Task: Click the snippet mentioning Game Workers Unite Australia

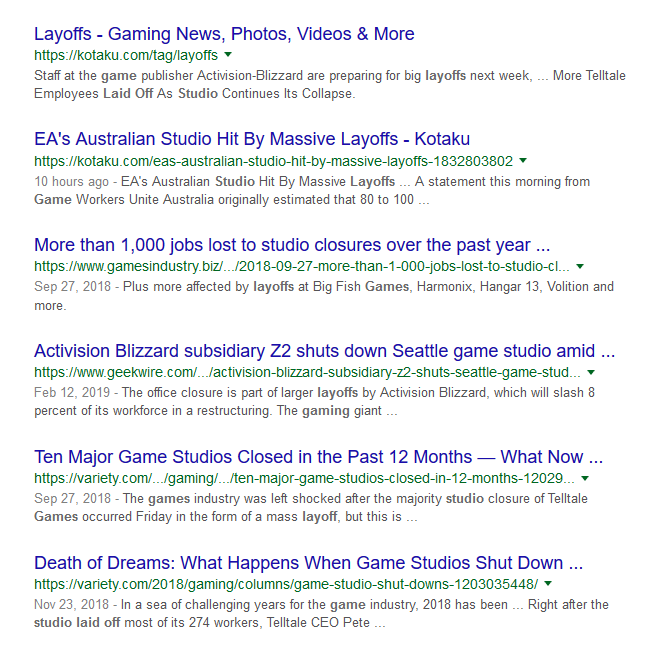Action: [x=320, y=190]
